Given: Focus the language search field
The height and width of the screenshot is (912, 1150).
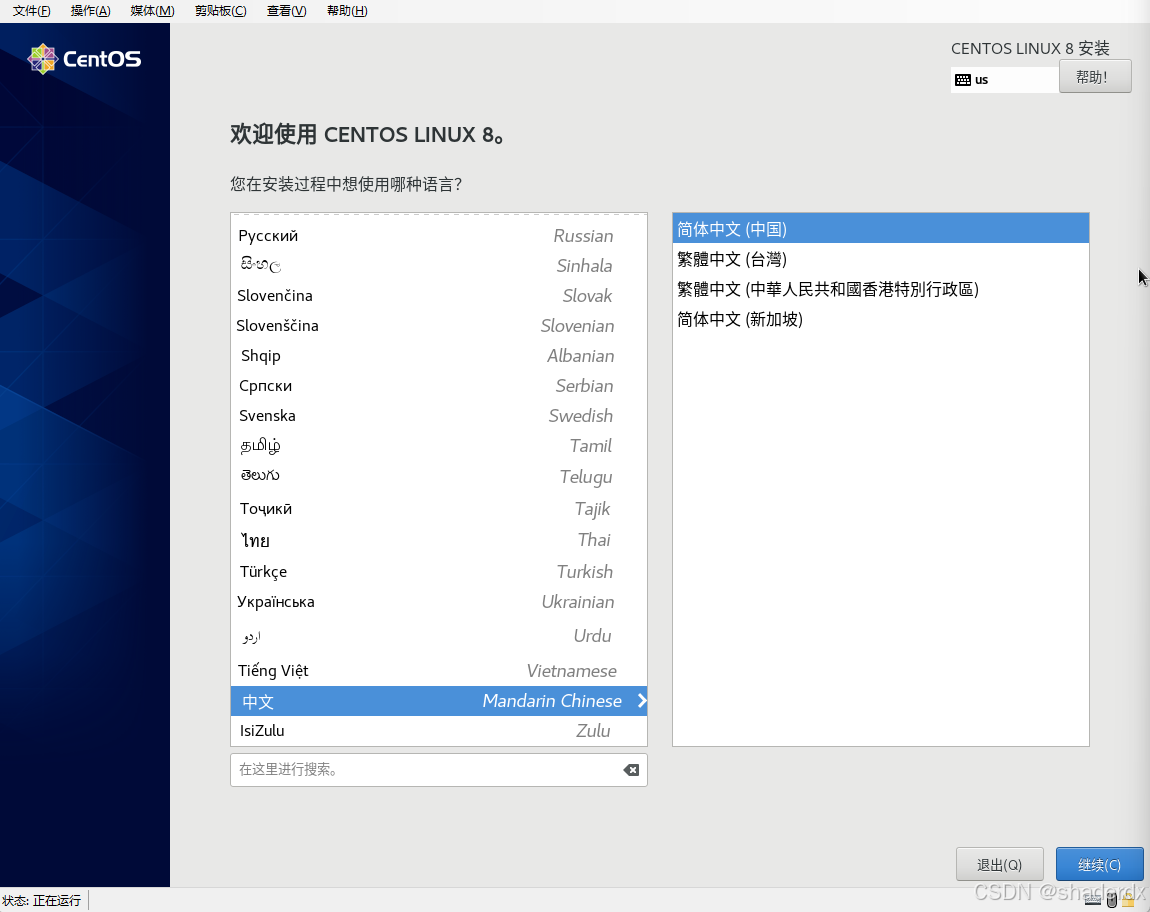Looking at the screenshot, I should [439, 770].
